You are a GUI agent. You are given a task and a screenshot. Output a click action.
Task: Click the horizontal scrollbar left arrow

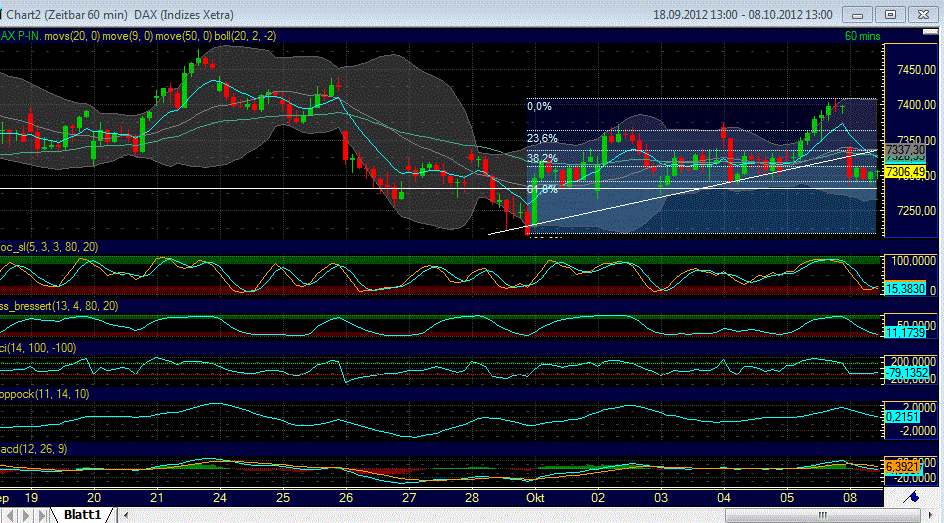coord(126,515)
